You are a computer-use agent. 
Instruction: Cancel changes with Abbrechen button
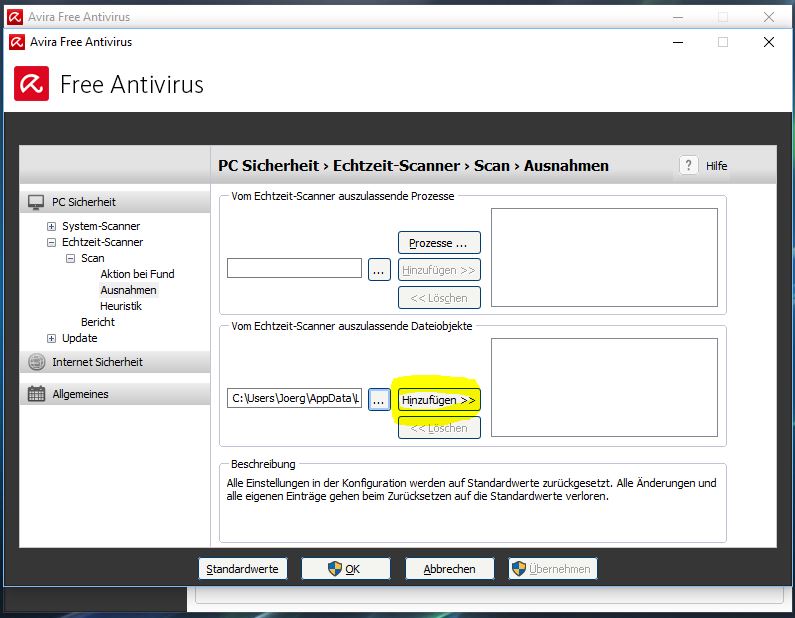pos(449,568)
